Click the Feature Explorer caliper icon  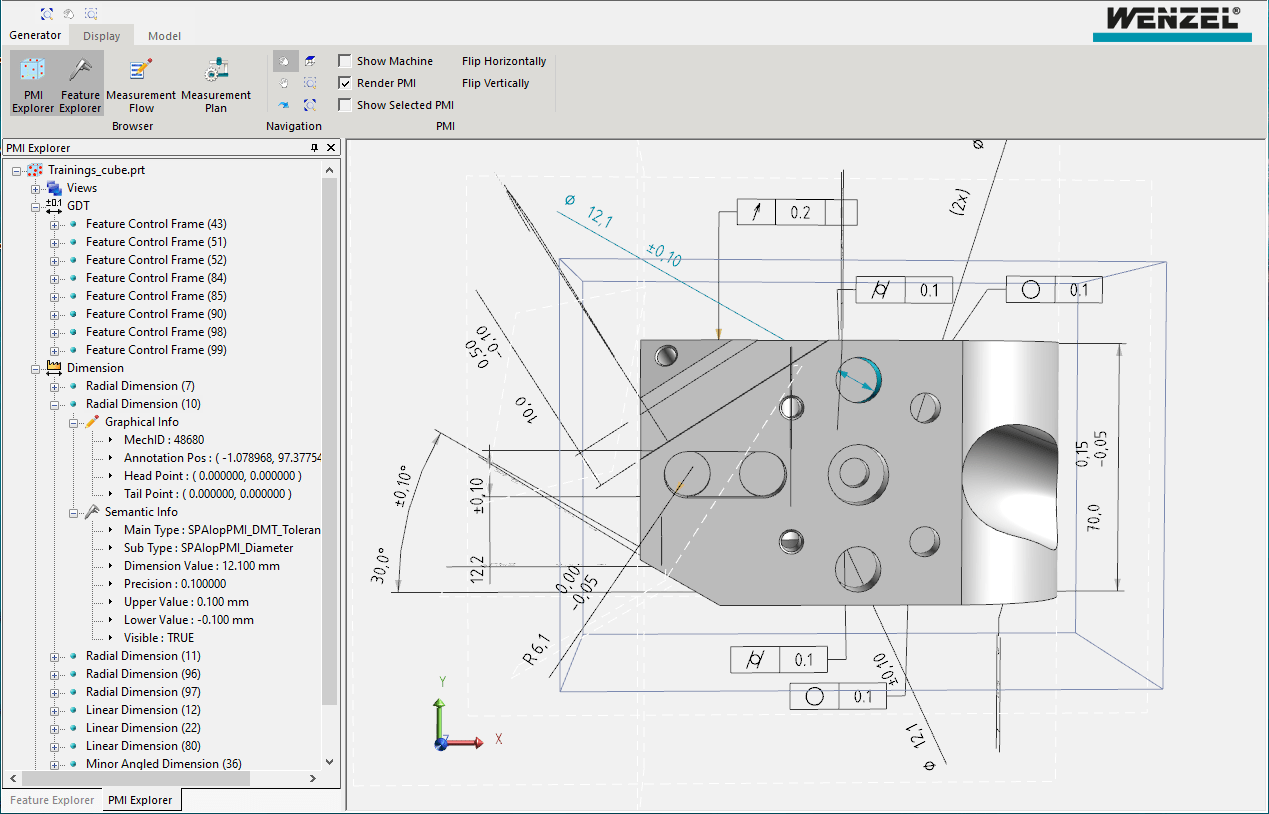[80, 84]
